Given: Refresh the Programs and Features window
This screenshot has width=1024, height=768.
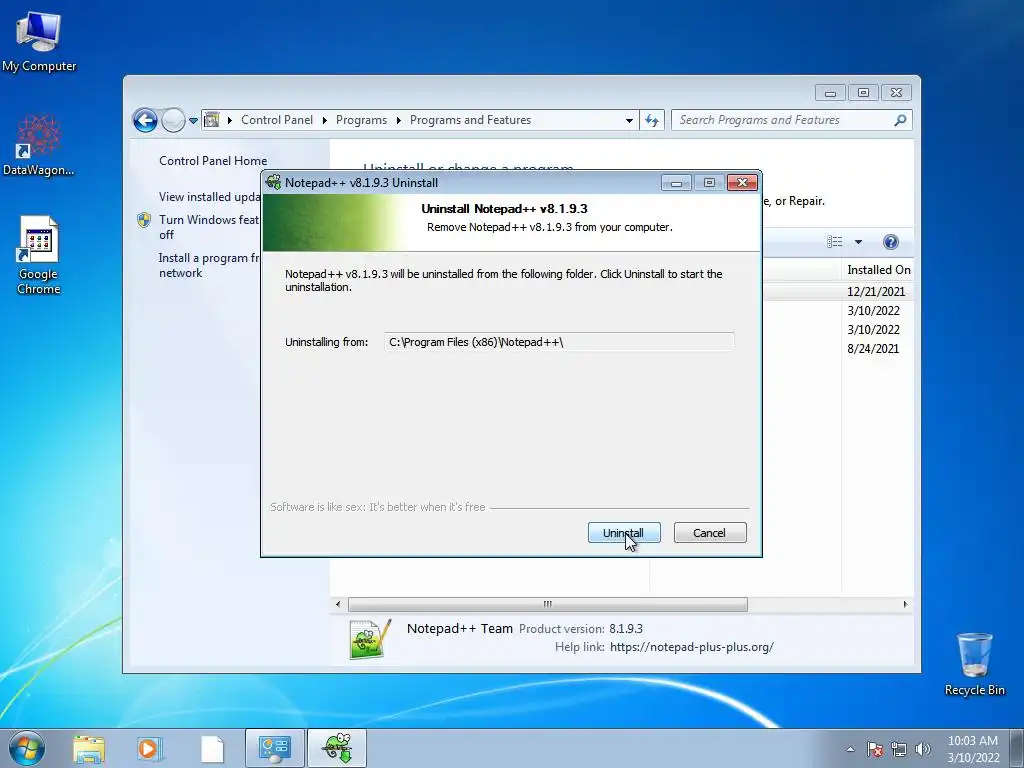Looking at the screenshot, I should (x=652, y=120).
